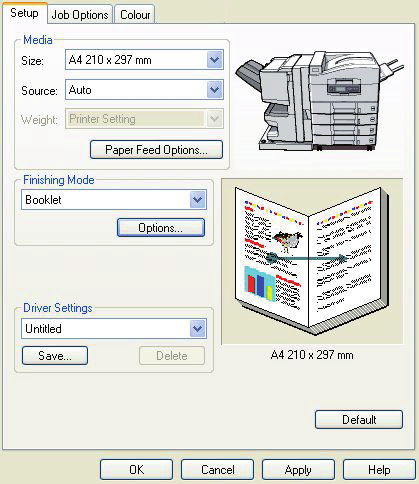The image size is (419, 484).
Task: Click the greyed Delete button
Action: pyautogui.click(x=172, y=356)
